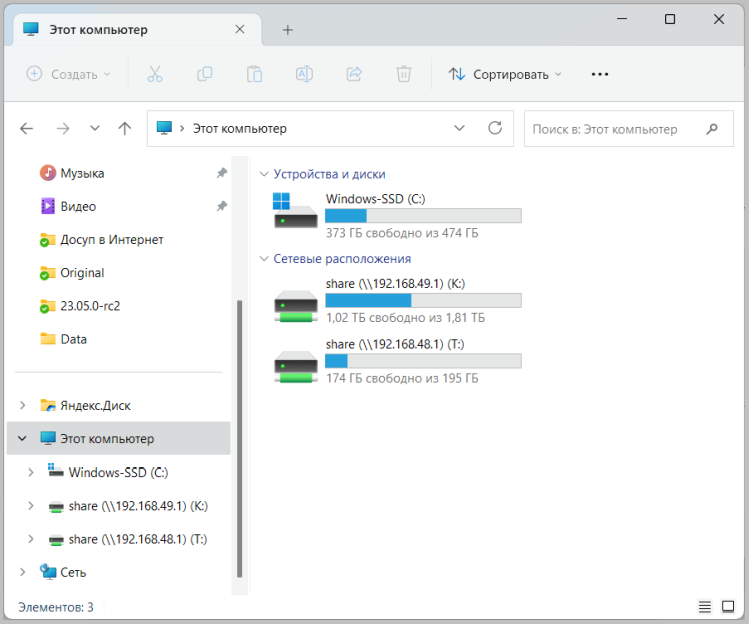Collapse the Устройства и диски group

[x=264, y=174]
